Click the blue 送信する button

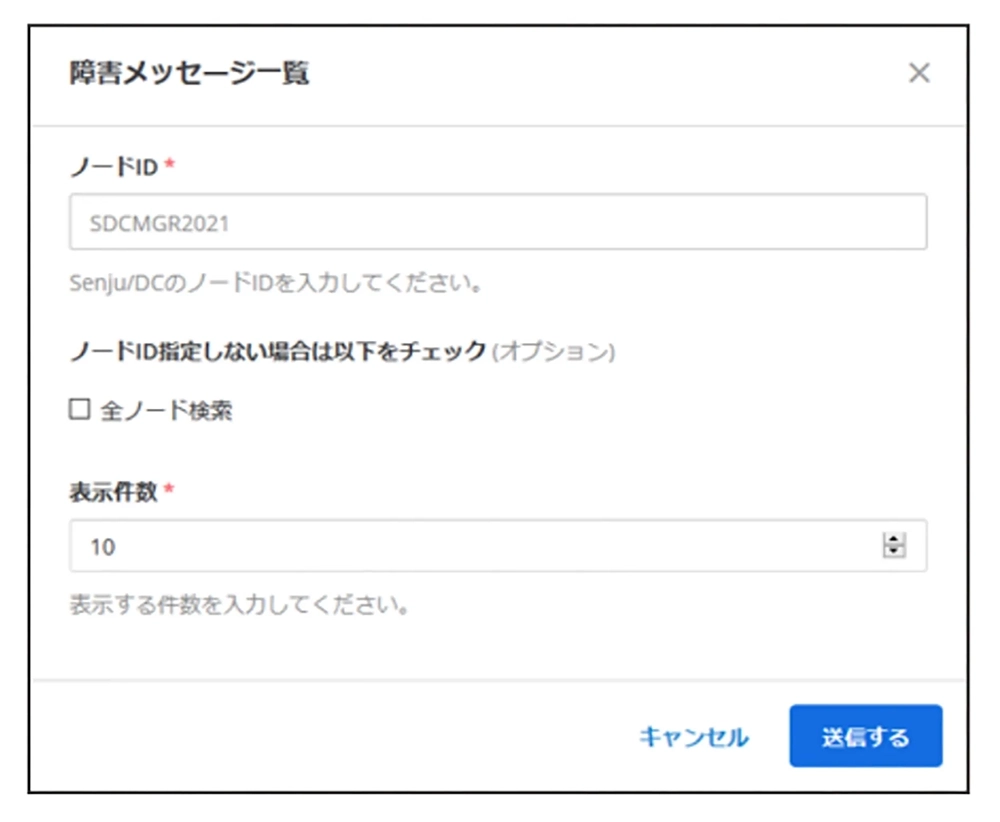click(865, 736)
